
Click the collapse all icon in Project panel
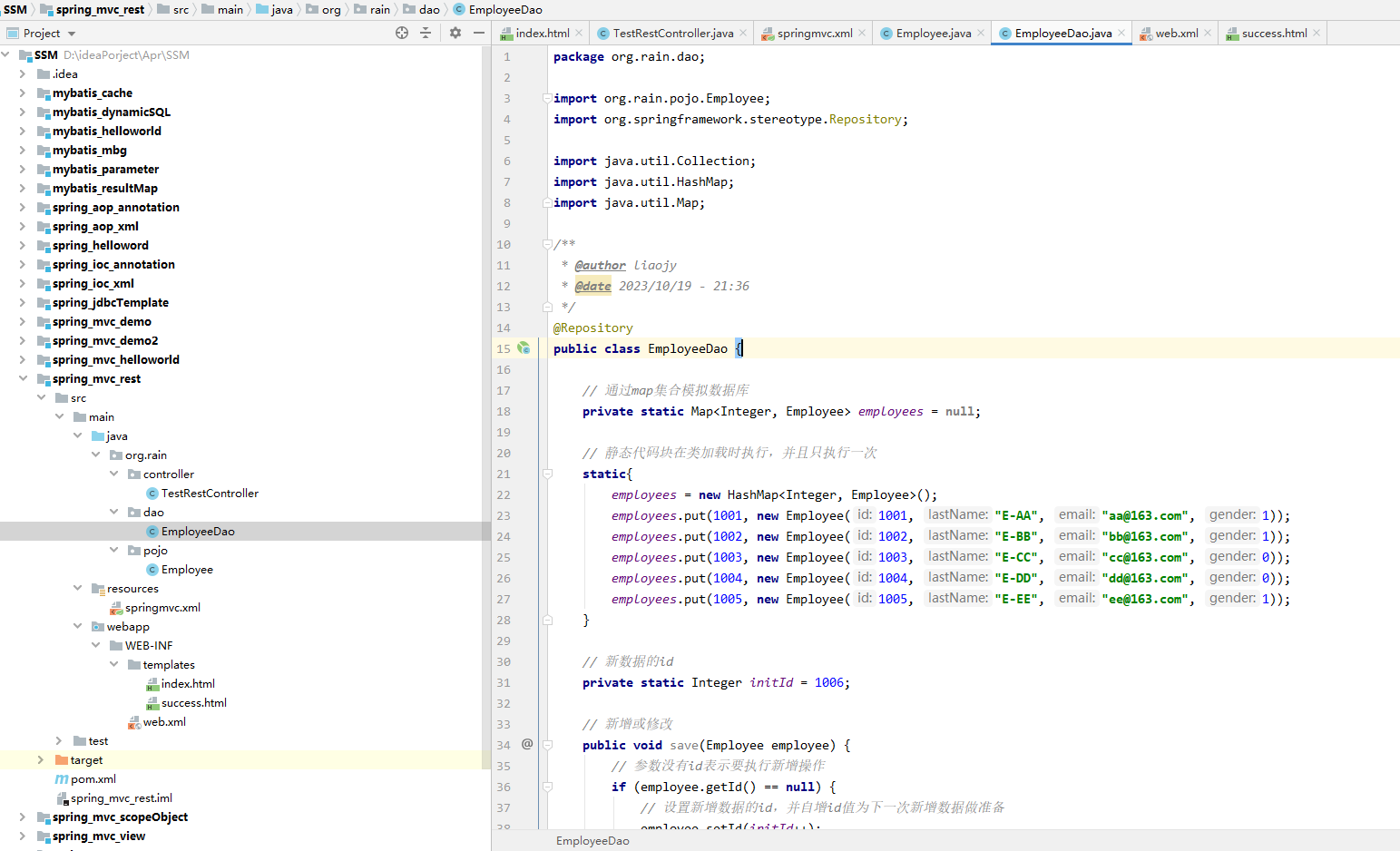(x=426, y=33)
